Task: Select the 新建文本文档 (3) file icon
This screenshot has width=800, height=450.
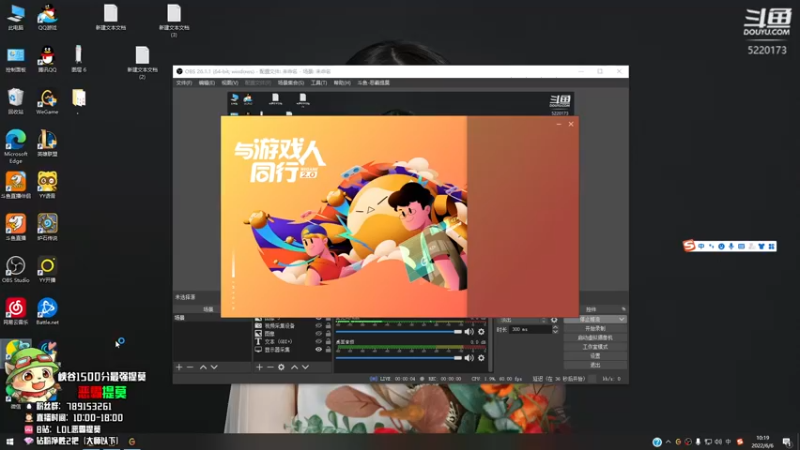Action: (x=174, y=20)
